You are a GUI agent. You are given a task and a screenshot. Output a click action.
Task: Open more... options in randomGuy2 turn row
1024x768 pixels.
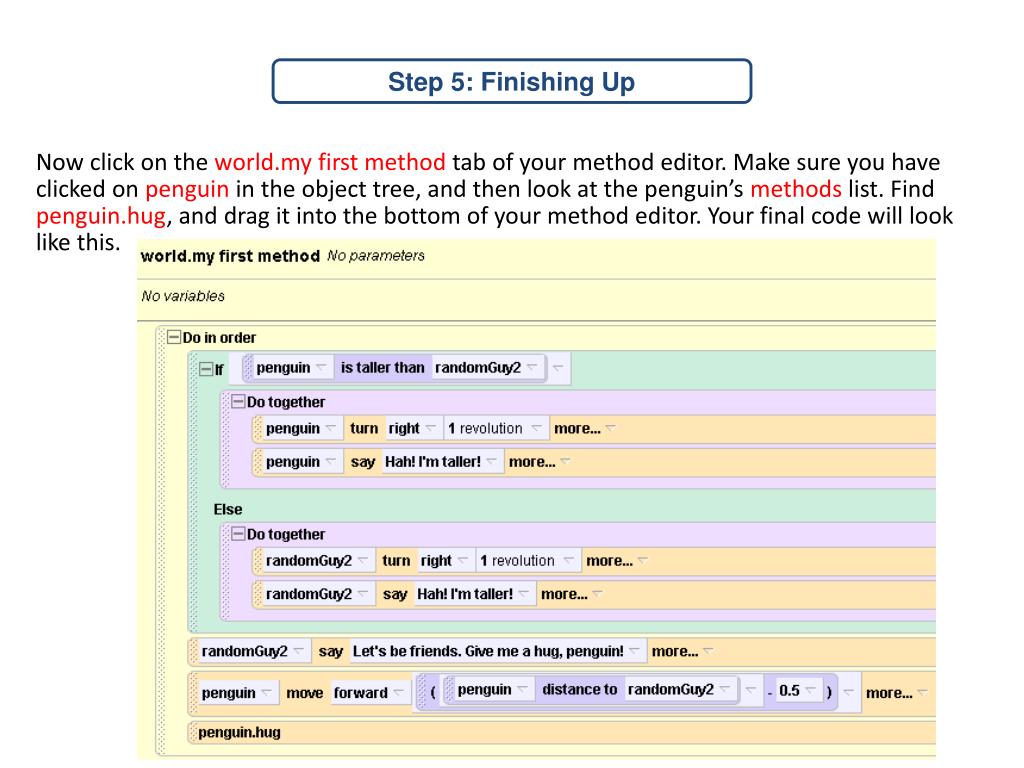click(x=616, y=560)
